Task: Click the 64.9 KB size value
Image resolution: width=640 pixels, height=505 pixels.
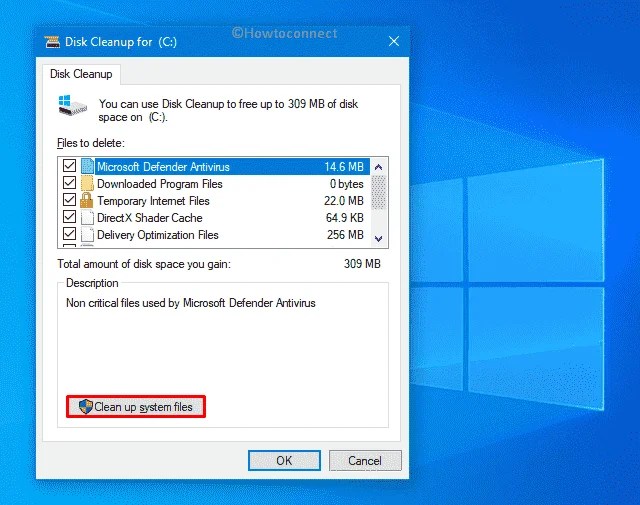Action: 344,218
